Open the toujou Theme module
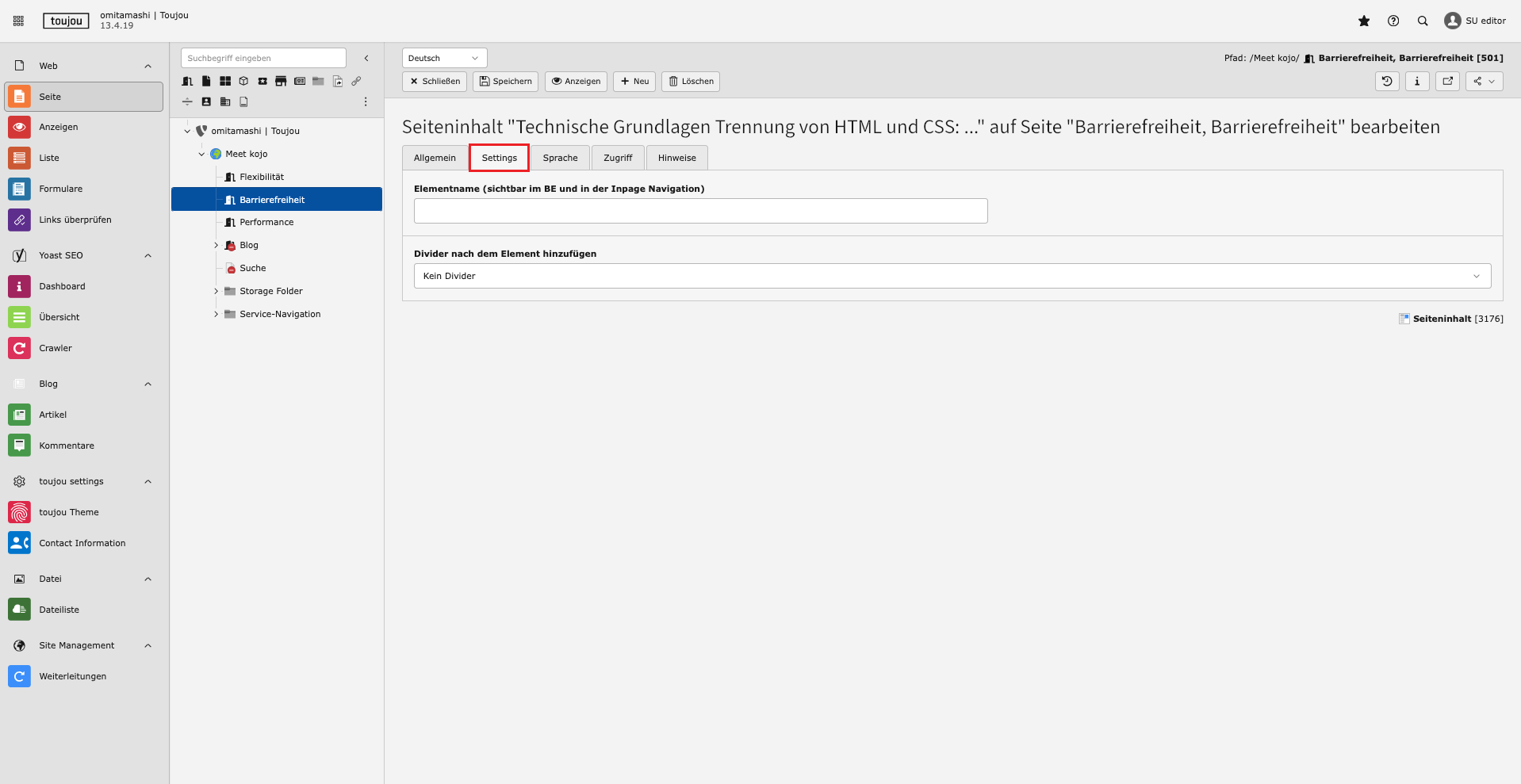 [69, 512]
